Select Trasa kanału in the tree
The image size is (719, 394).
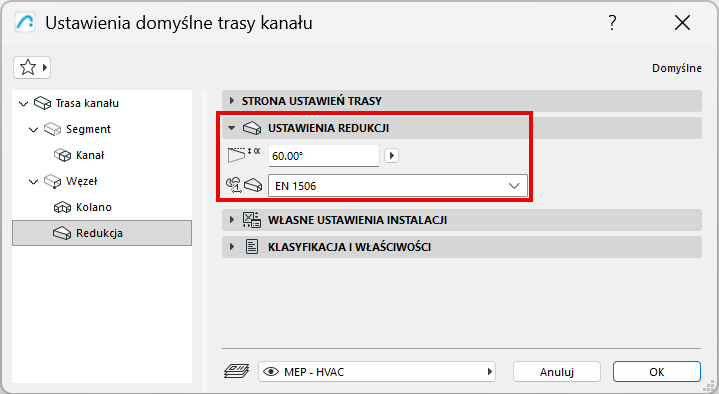click(87, 103)
